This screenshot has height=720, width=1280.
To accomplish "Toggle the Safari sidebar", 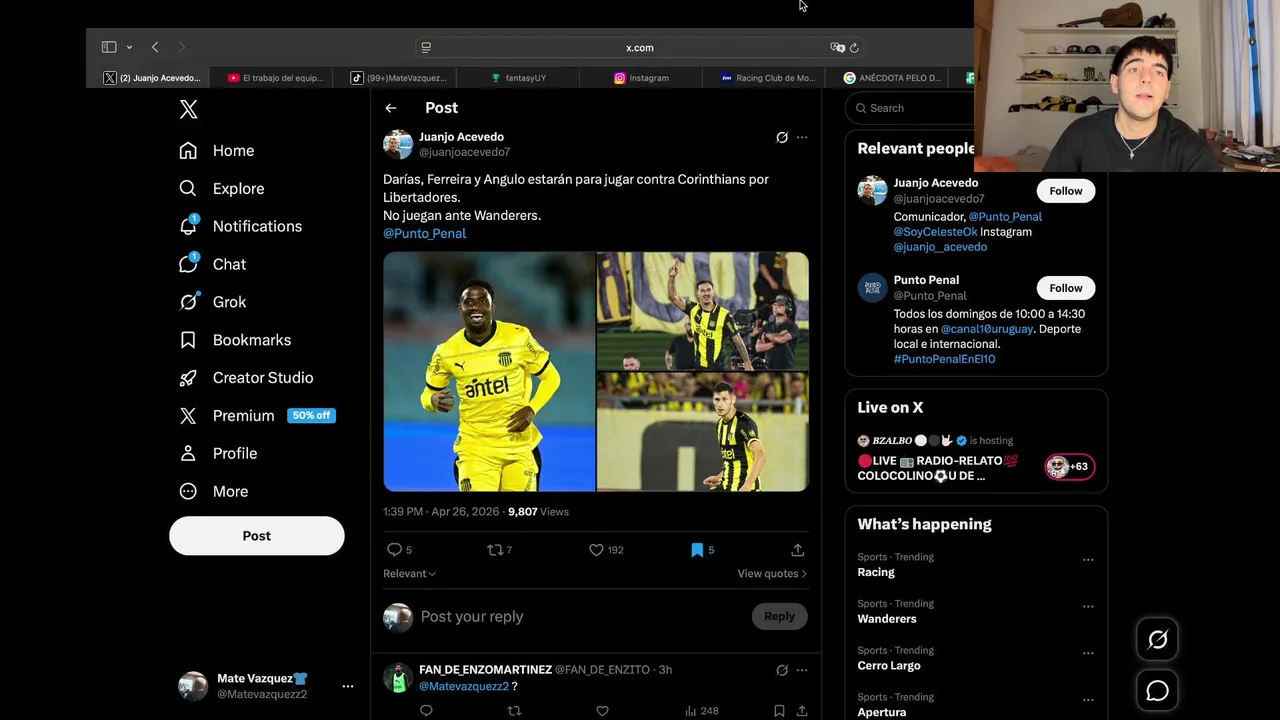I will click(x=109, y=47).
